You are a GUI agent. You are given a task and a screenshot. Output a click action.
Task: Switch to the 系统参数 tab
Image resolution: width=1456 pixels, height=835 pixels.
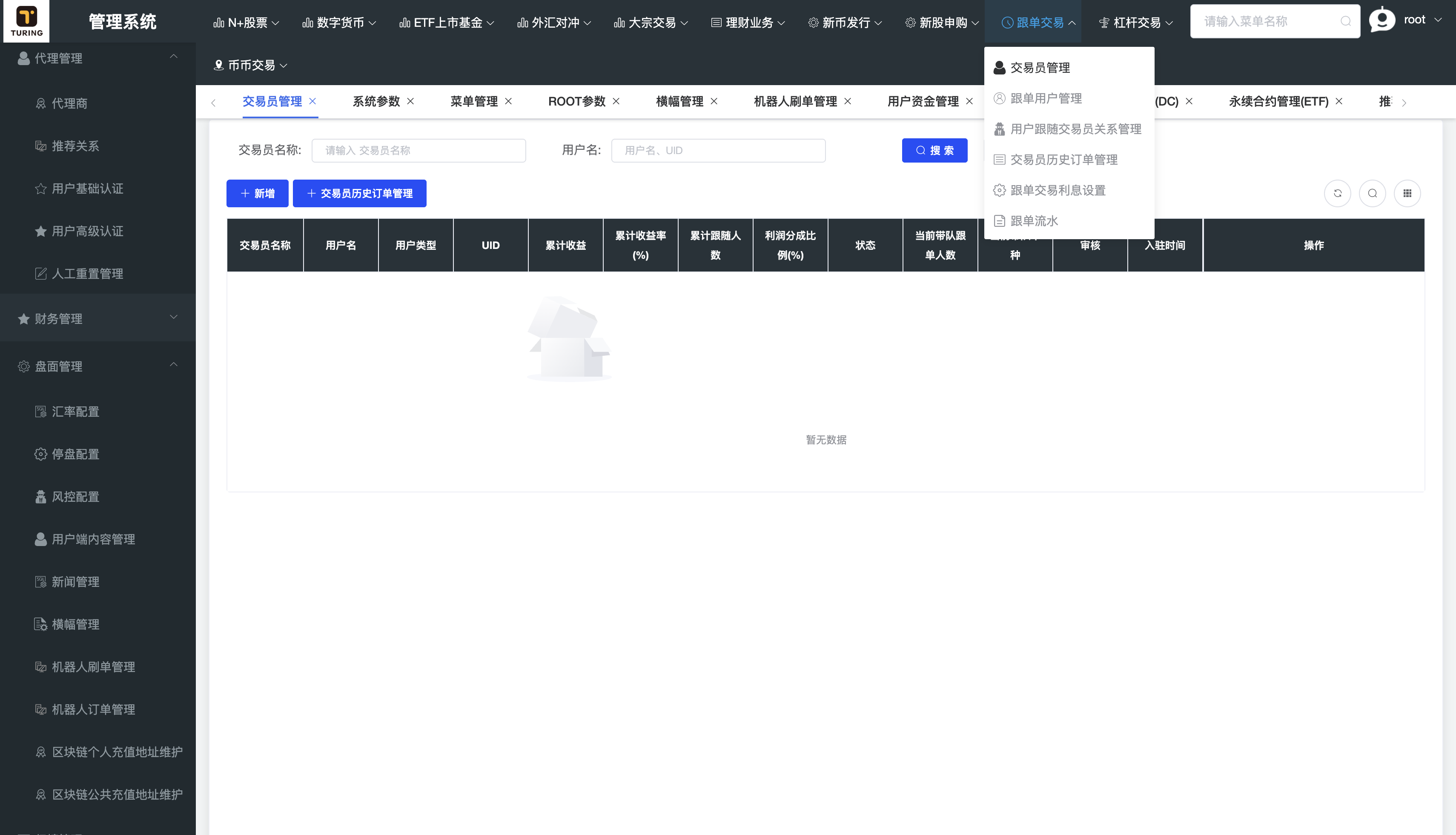pos(376,101)
